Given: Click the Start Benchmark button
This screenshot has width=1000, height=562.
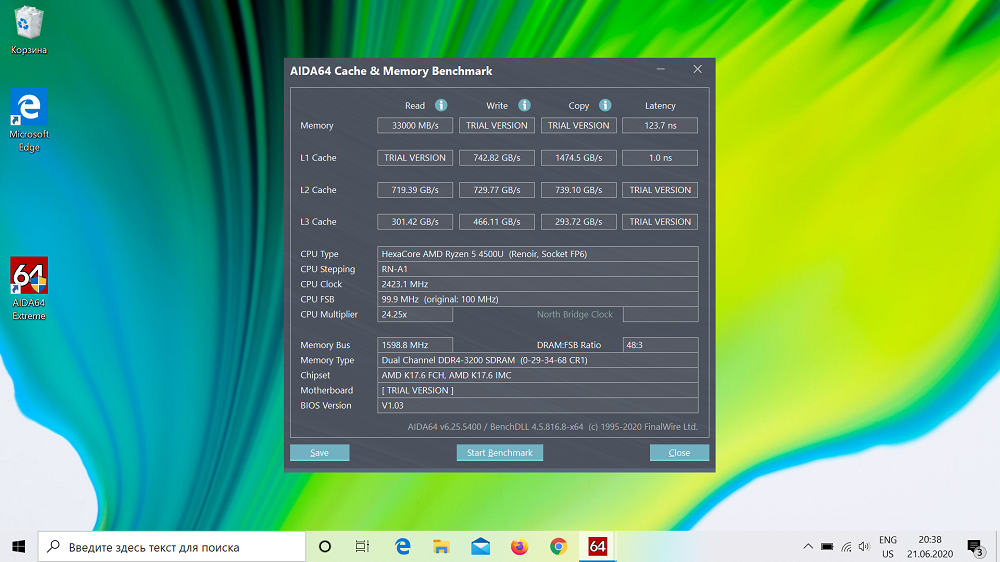Looking at the screenshot, I should point(499,452).
